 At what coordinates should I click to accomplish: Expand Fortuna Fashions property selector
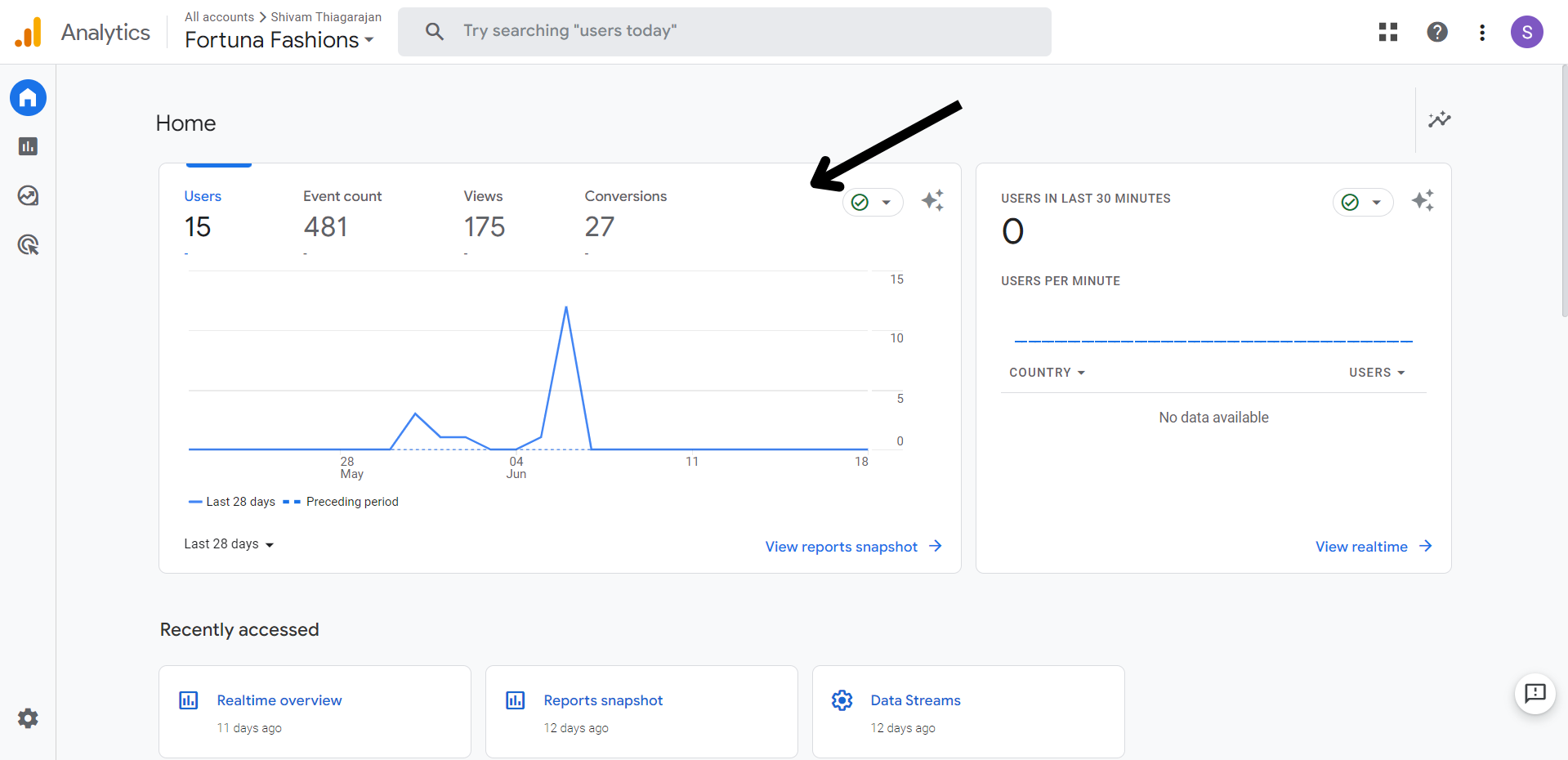tap(279, 40)
